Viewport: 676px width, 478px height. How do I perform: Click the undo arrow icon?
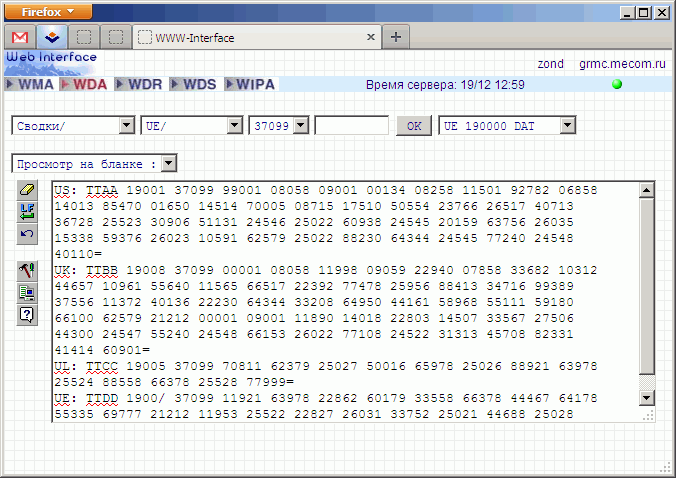click(27, 234)
